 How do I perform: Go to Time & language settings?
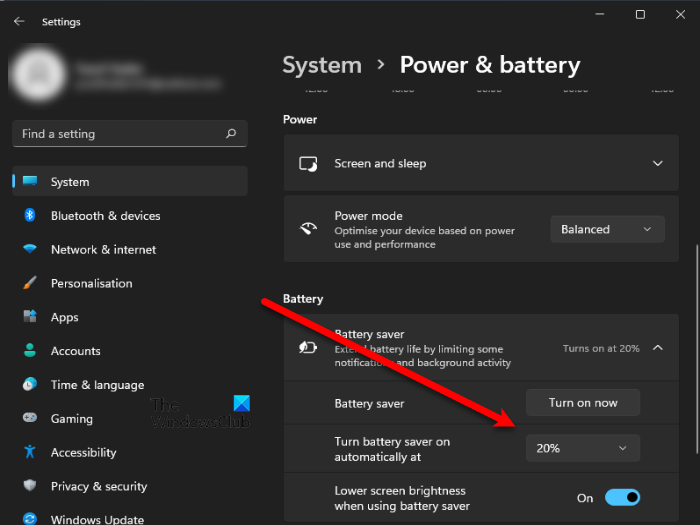coord(97,385)
